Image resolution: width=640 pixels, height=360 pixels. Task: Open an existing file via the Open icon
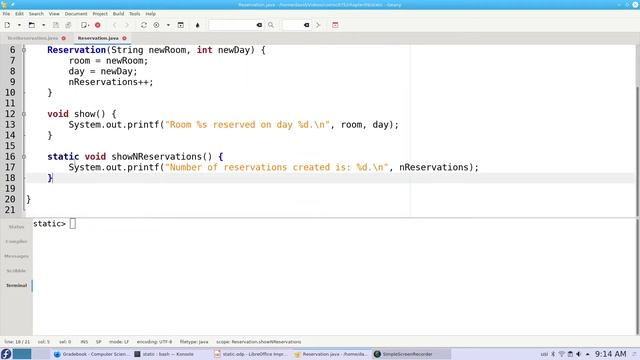[31, 25]
